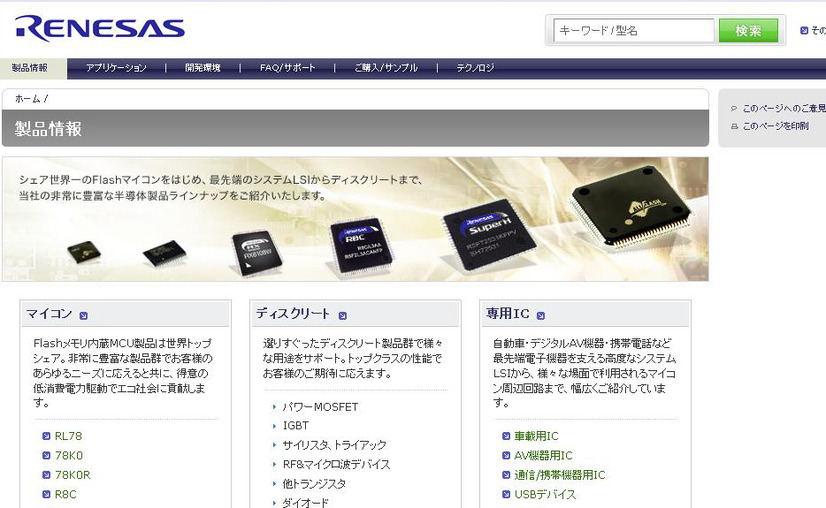Open AV機器用IC link
The width and height of the screenshot is (826, 508).
[x=543, y=455]
